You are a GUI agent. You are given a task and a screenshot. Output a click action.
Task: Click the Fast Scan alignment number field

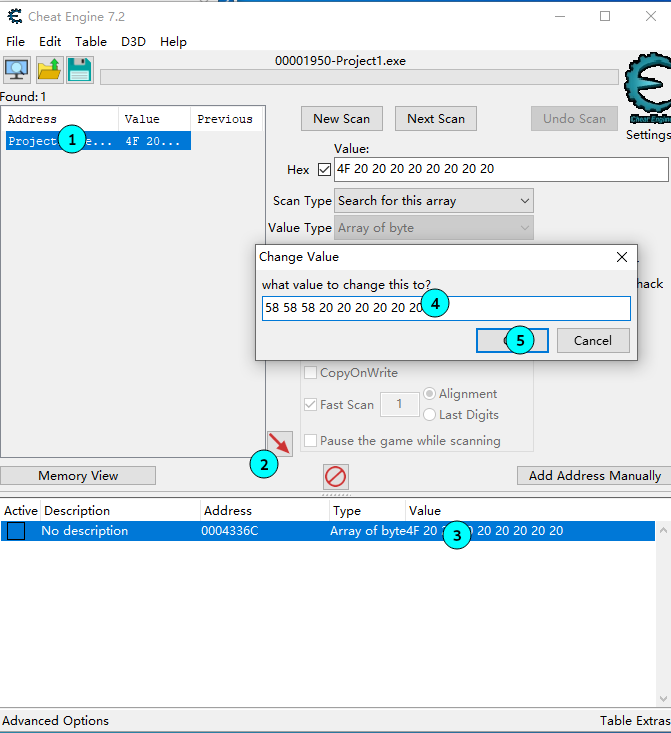pos(399,404)
